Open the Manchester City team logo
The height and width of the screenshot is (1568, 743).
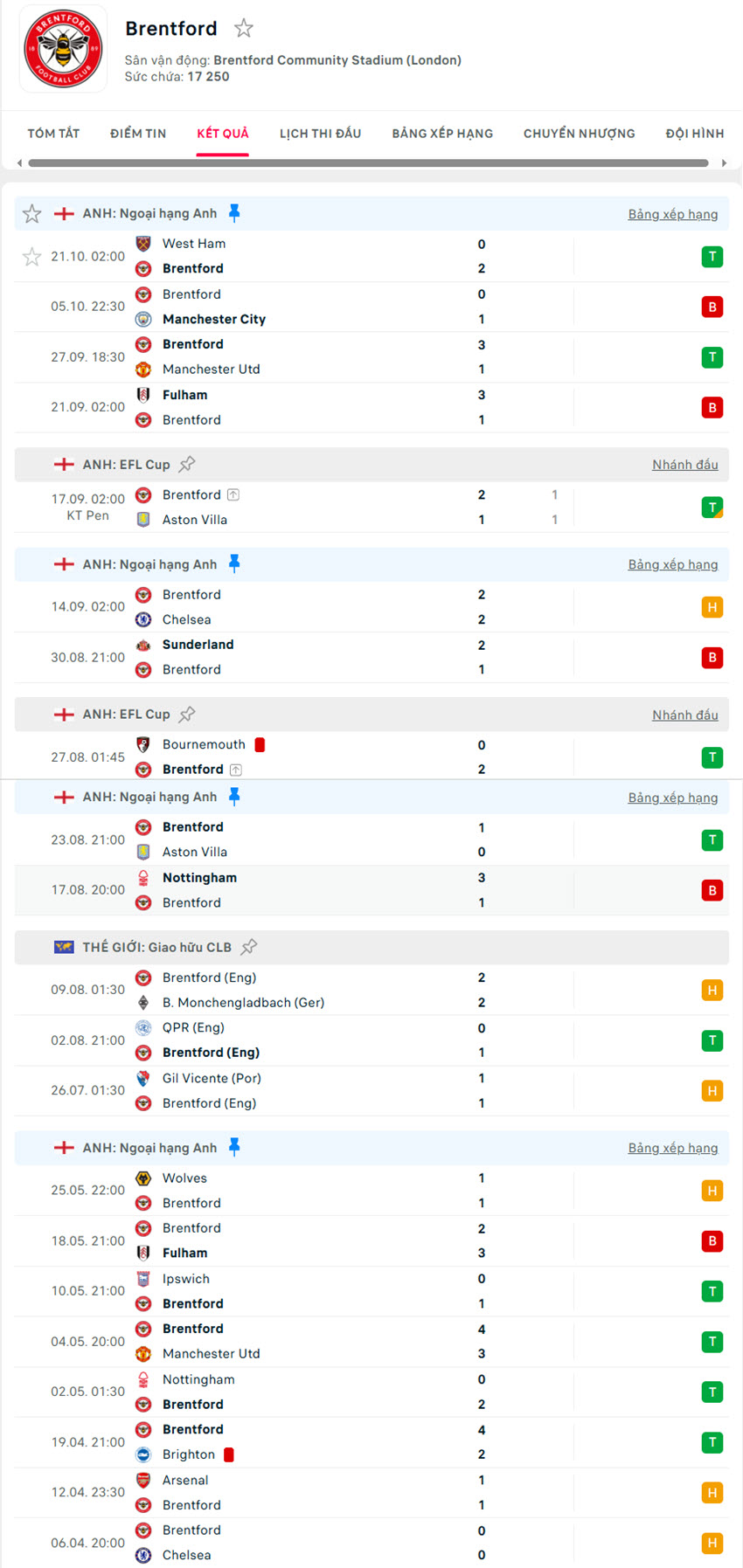(142, 320)
